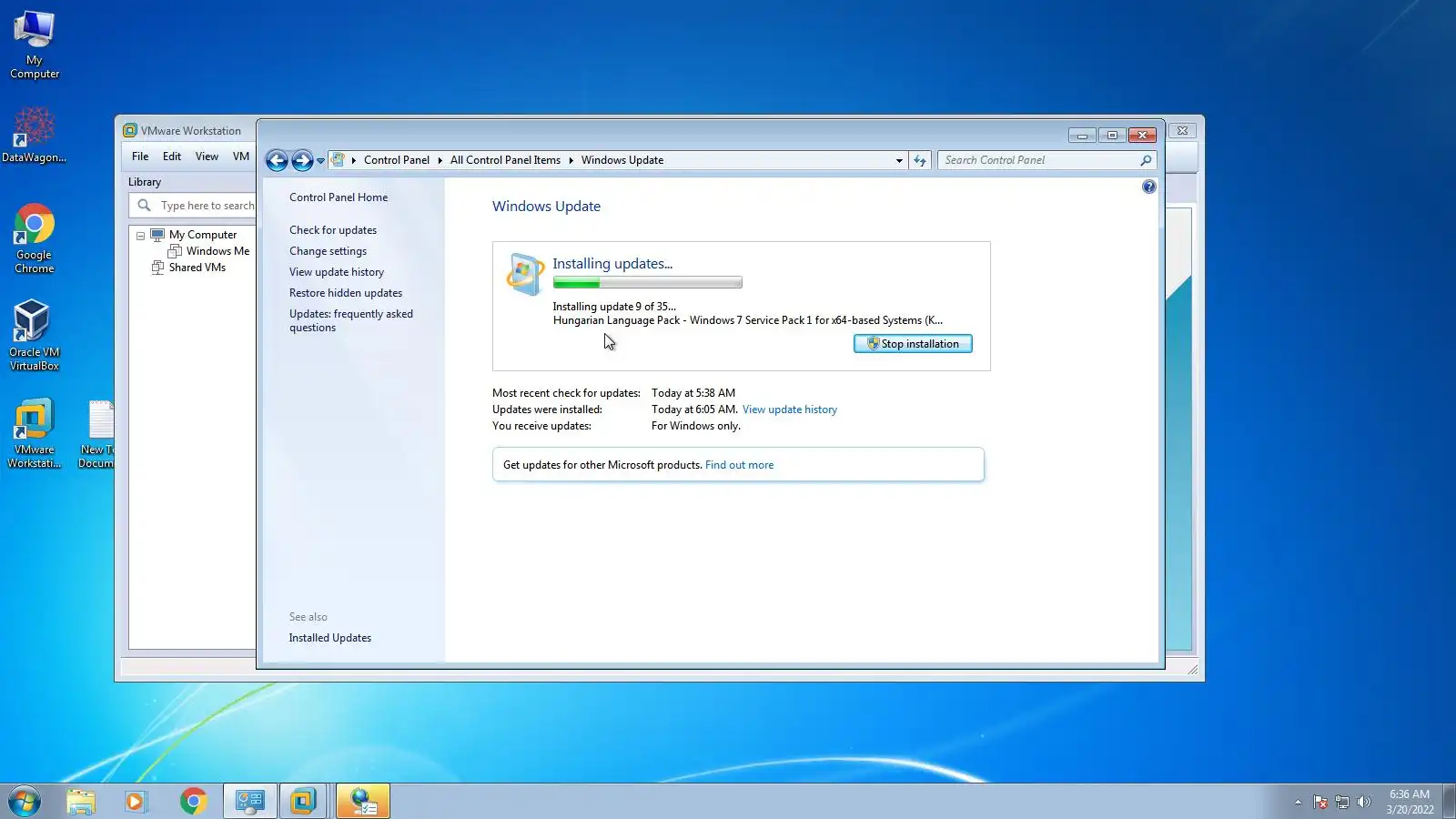Maximize the Windows Update window
The image size is (1456, 819).
point(1112,136)
